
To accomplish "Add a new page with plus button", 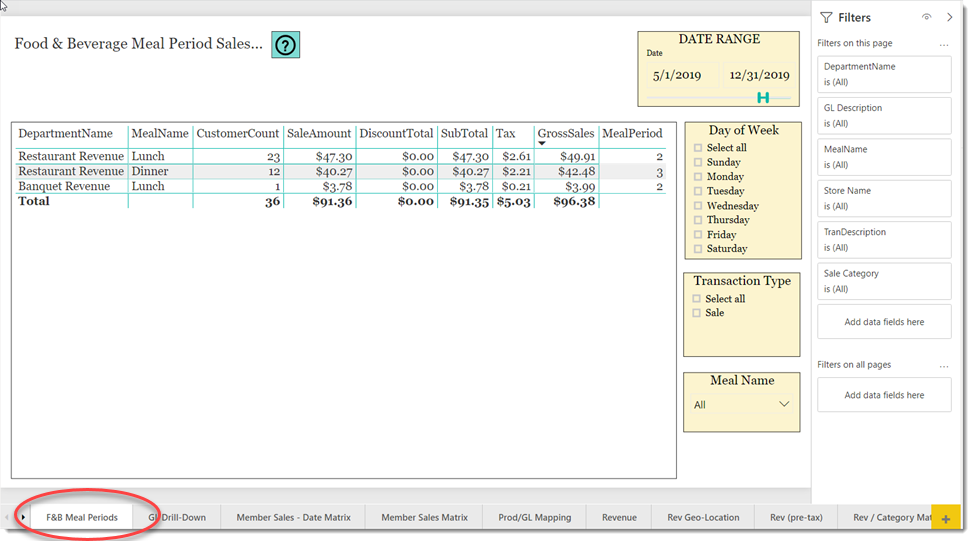I will [945, 518].
